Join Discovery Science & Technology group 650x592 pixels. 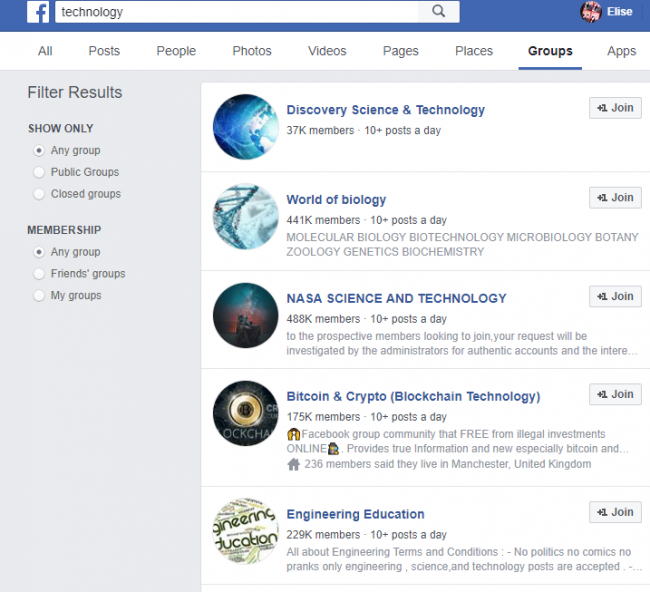click(x=615, y=108)
